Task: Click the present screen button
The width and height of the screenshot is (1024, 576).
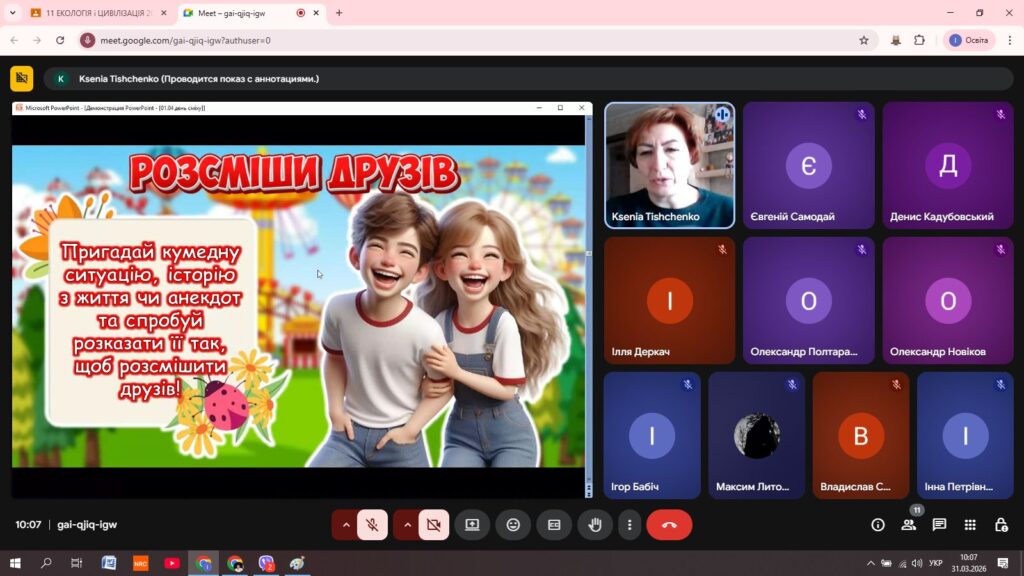Action: [472, 524]
